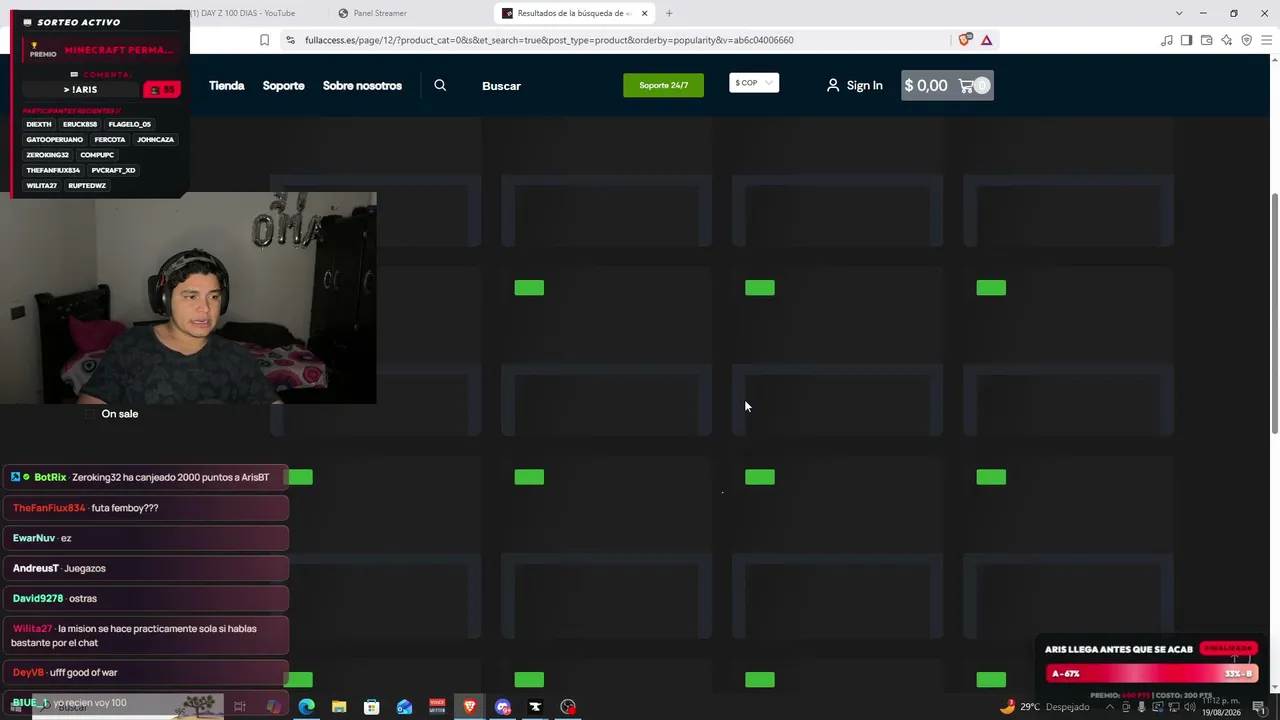Screen dimensions: 1280x720
Task: Tick the On sale filter checkbox
Action: tap(90, 414)
